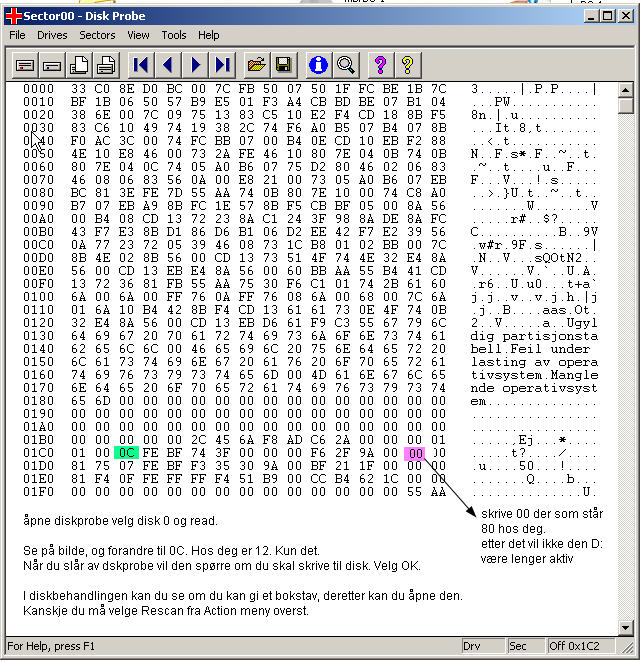Image resolution: width=643 pixels, height=662 pixels.
Task: Open a file with the yellow folder icon
Action: 257,65
